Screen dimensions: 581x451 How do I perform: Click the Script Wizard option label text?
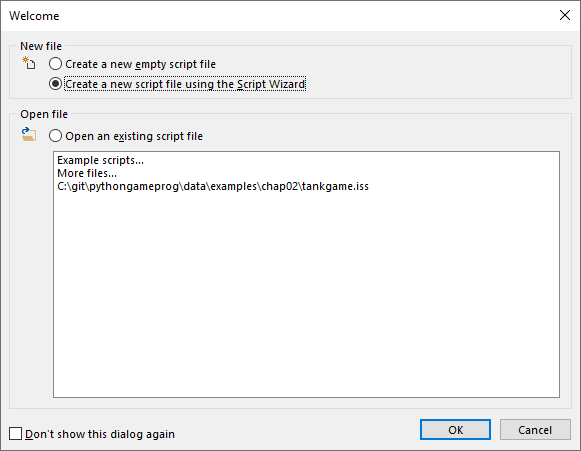point(185,84)
